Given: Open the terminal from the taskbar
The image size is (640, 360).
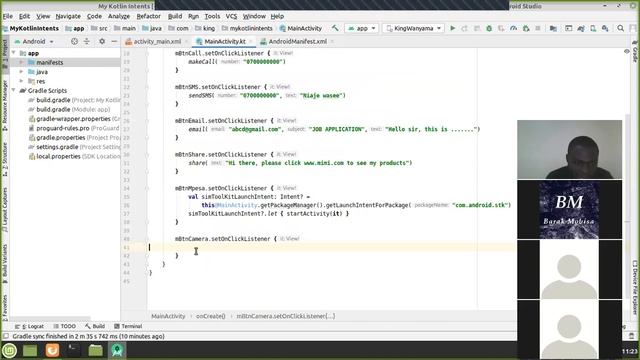Looking at the screenshot, I should (74, 350).
